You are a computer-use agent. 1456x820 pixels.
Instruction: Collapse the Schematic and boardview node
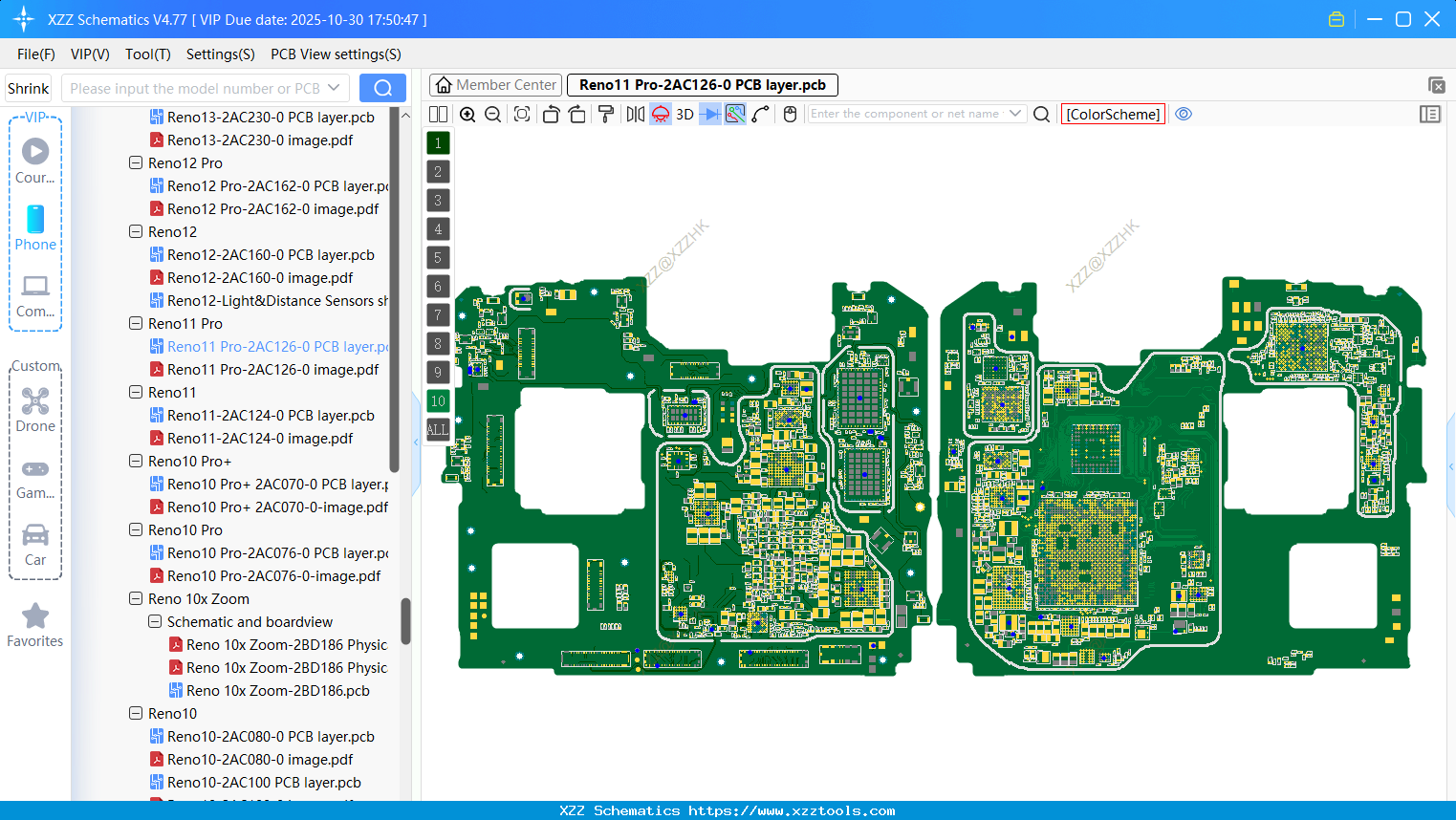click(154, 621)
